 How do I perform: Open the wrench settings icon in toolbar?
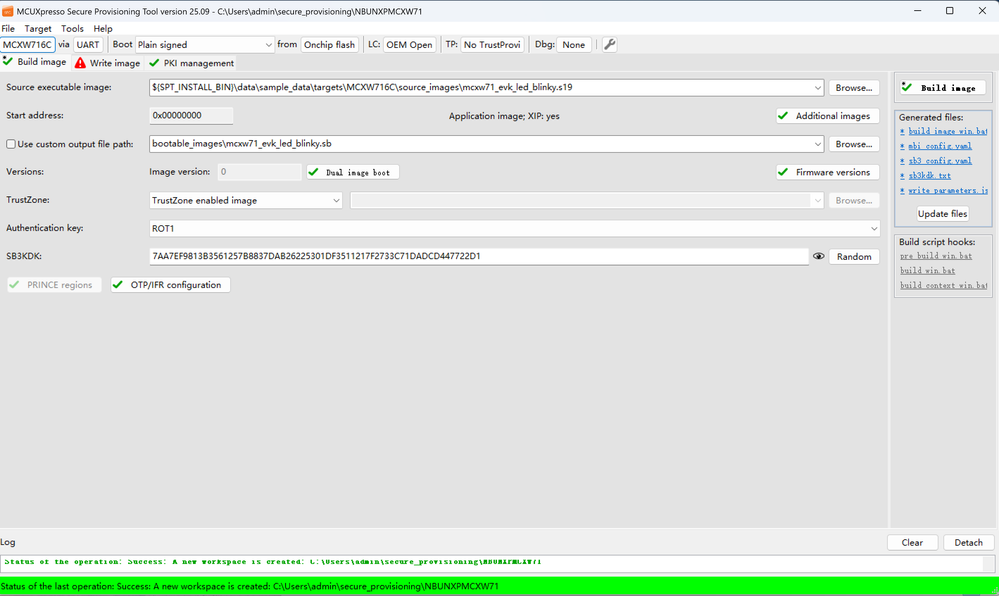pos(609,45)
